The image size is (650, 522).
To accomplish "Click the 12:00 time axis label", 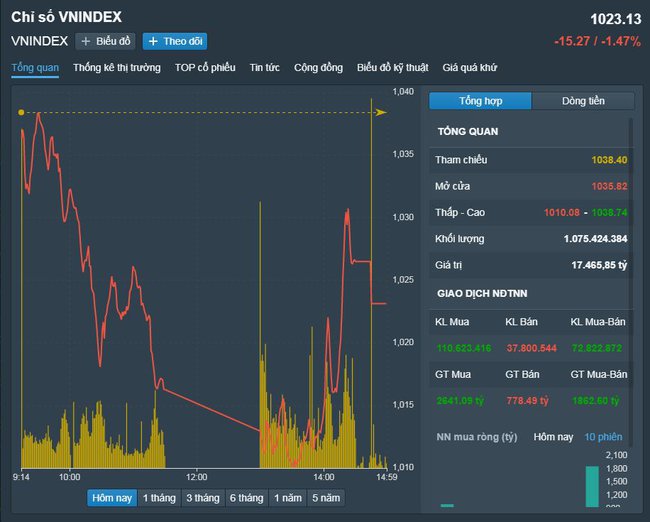I will (x=196, y=477).
